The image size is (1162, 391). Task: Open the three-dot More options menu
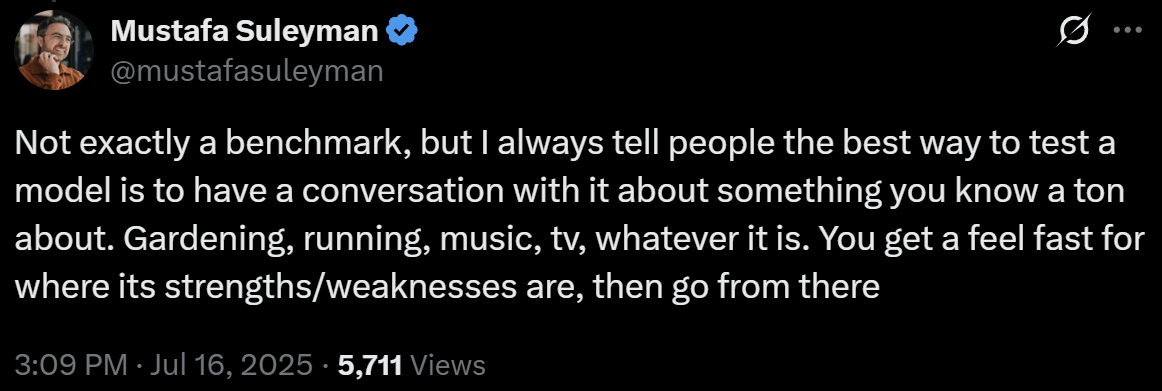pyautogui.click(x=1128, y=32)
